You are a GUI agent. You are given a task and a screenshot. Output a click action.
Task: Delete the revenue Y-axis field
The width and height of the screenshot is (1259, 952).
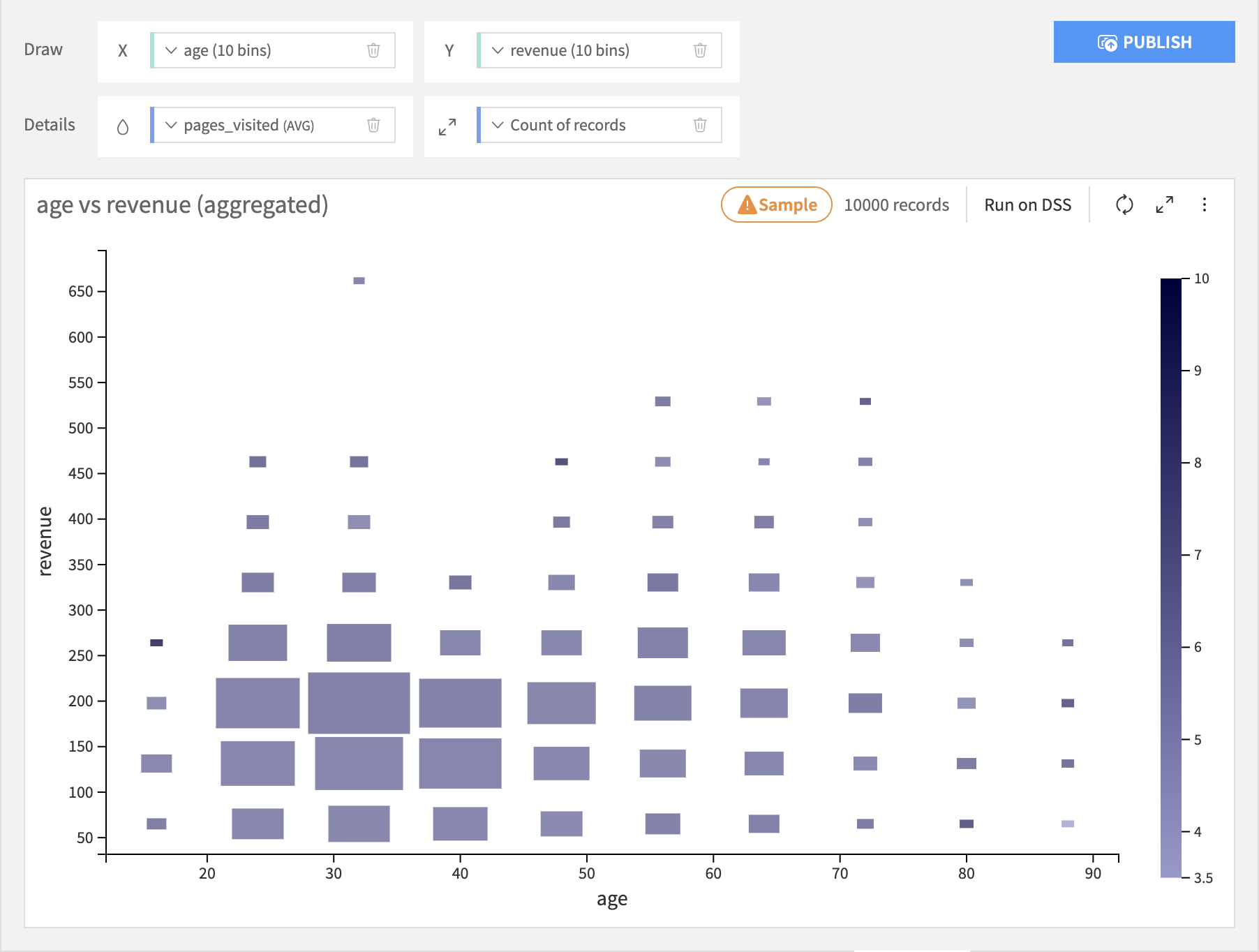(700, 50)
